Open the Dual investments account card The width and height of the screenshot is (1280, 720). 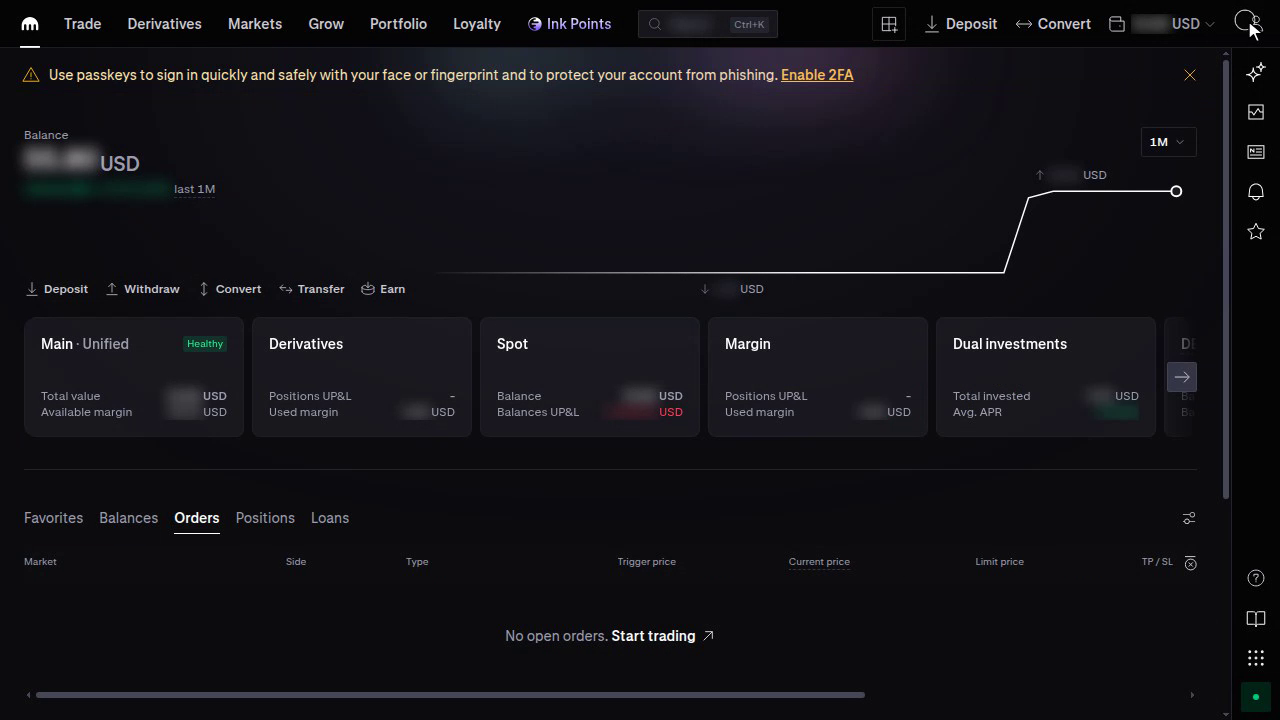(1045, 377)
